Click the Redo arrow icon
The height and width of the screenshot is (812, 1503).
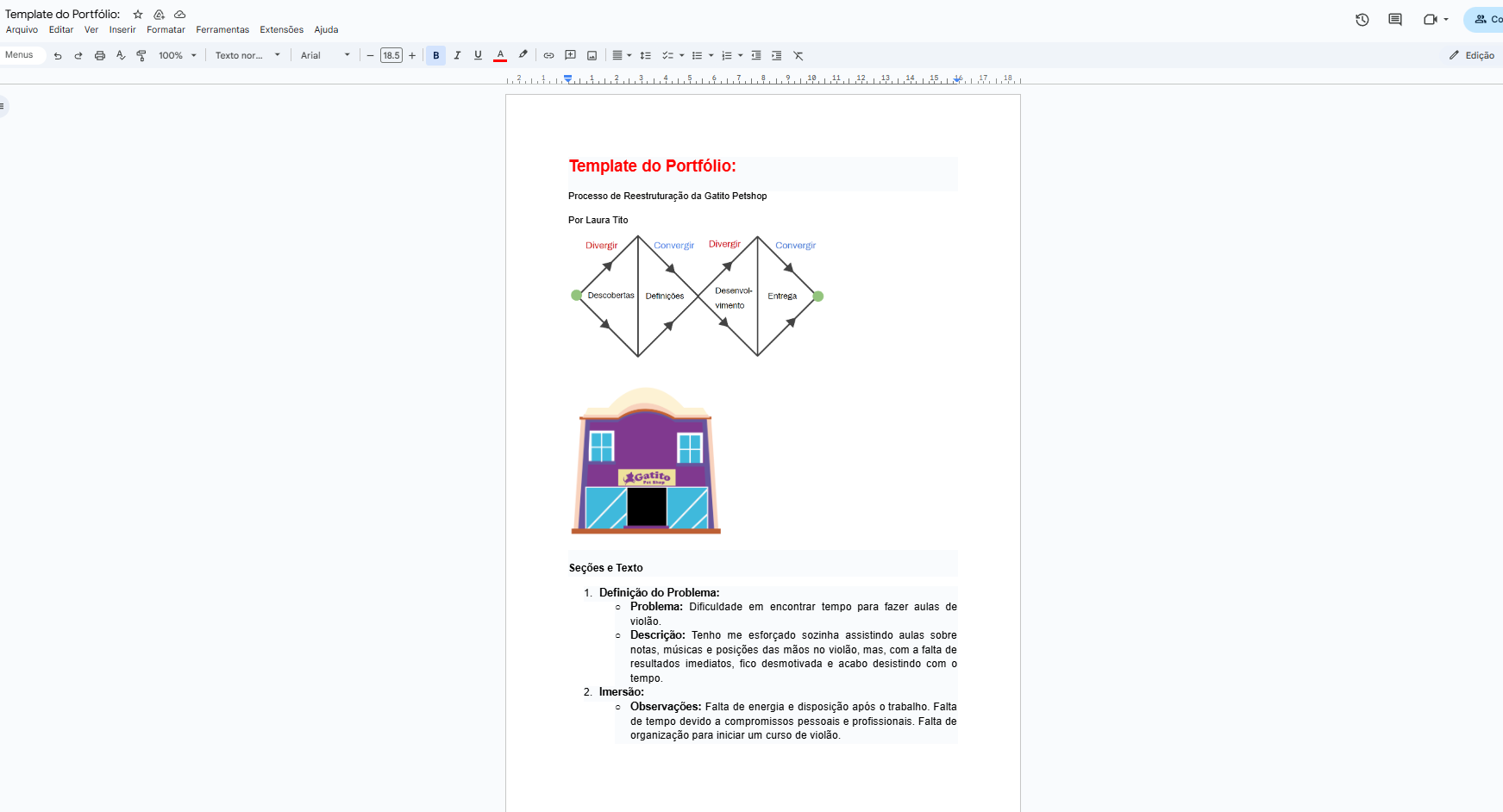pos(78,55)
